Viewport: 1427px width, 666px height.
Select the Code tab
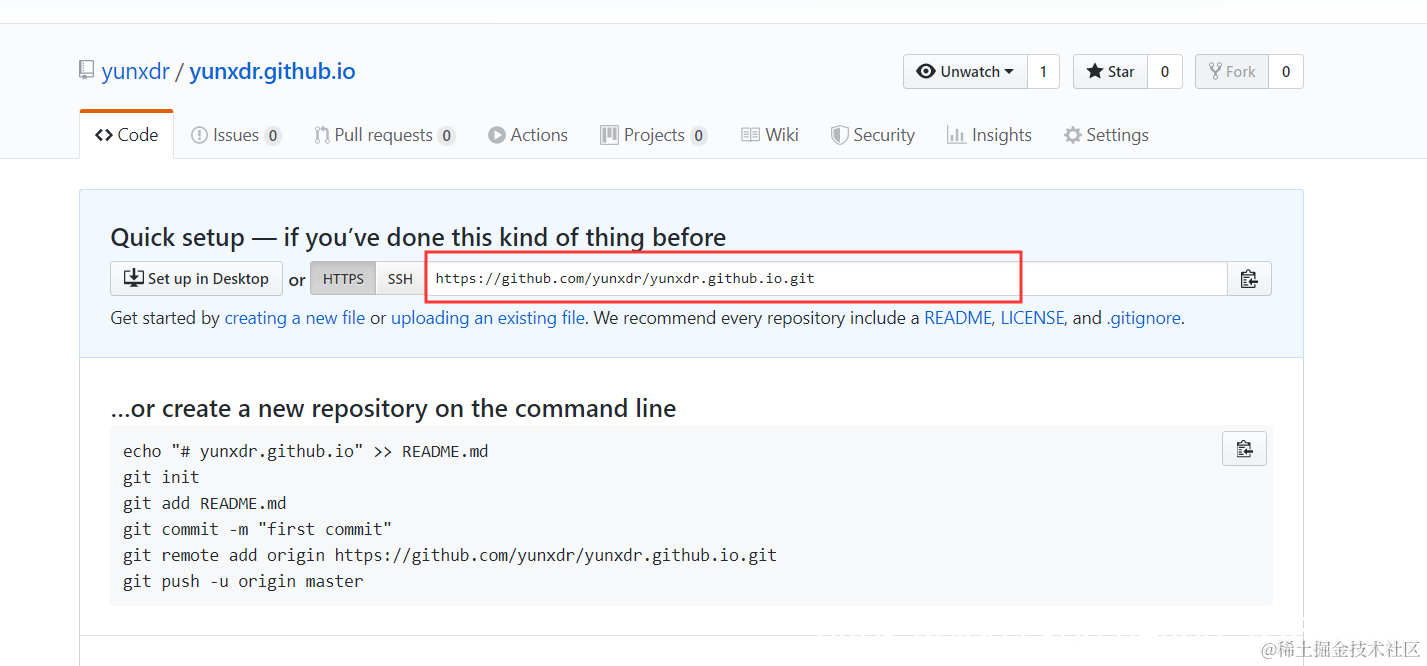127,135
